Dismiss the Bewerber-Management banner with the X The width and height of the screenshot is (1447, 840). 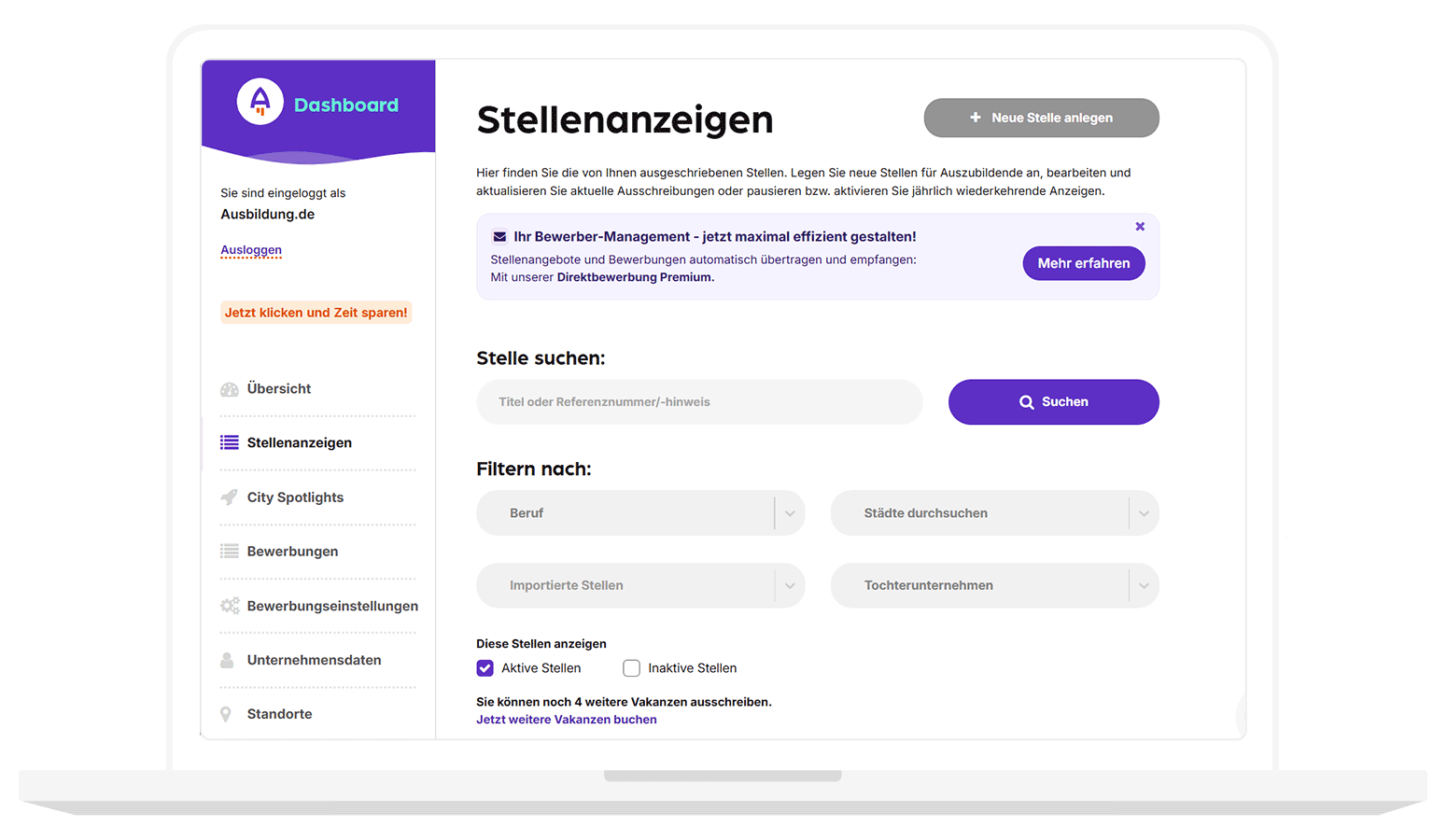tap(1140, 227)
